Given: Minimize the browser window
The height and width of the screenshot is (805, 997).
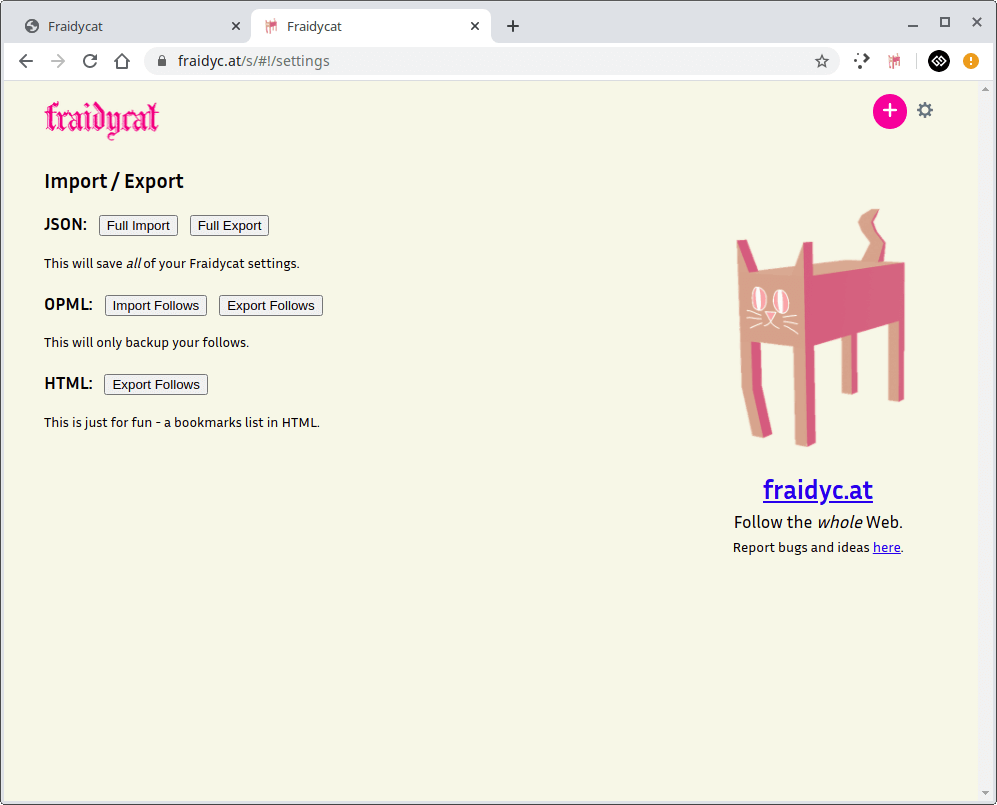Looking at the screenshot, I should pos(913,24).
